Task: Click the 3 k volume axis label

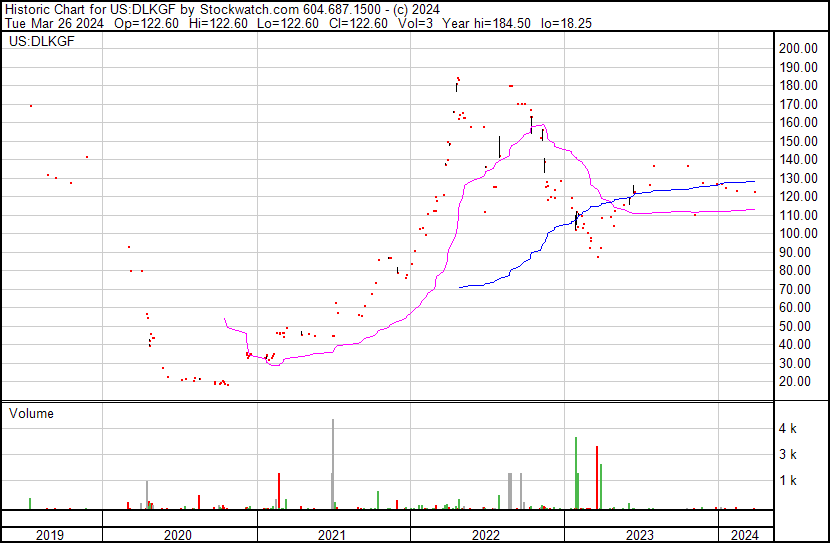Action: tap(788, 455)
